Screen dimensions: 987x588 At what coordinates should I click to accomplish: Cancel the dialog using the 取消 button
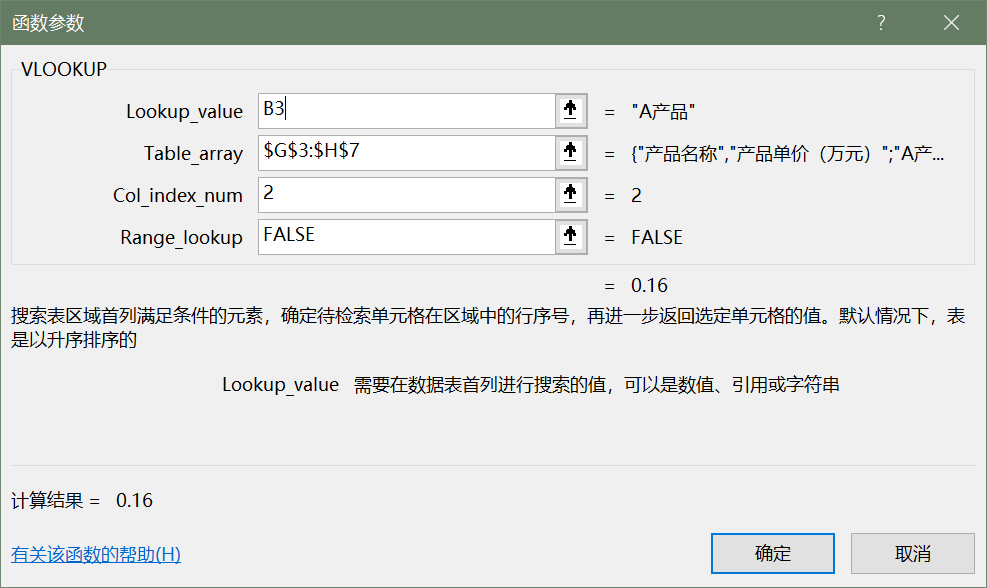[x=912, y=553]
